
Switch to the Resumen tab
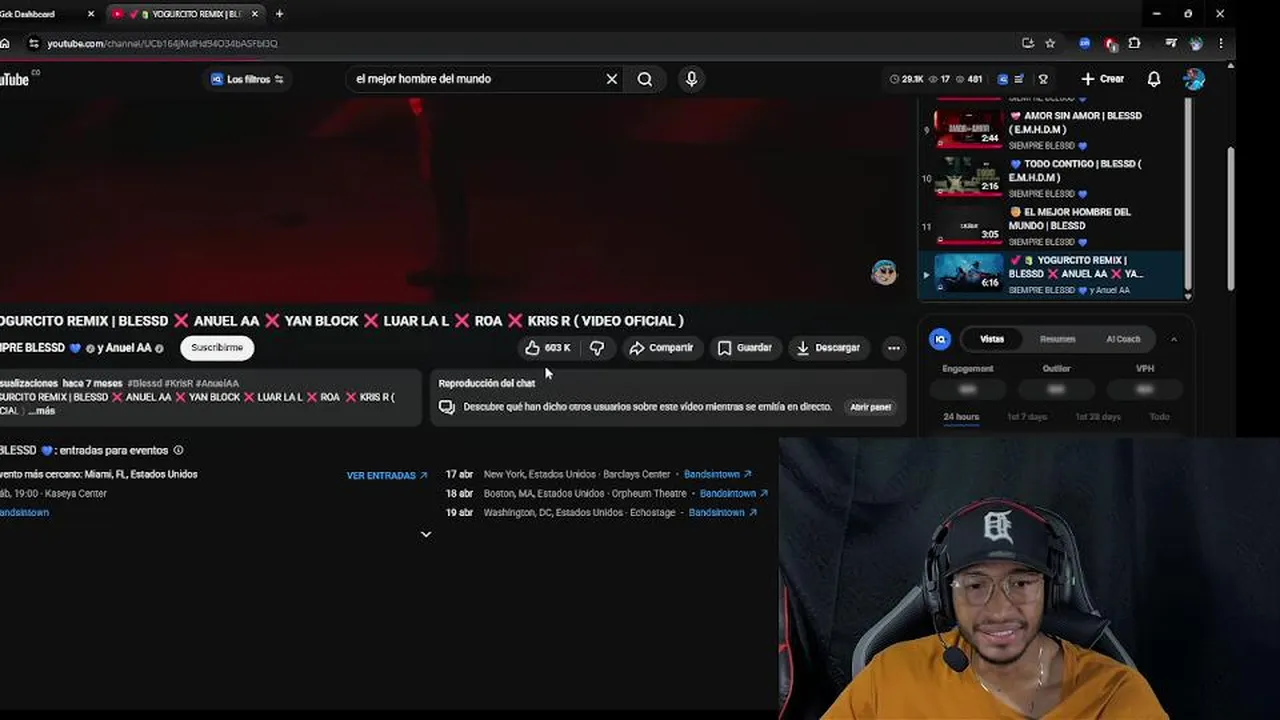(1057, 339)
